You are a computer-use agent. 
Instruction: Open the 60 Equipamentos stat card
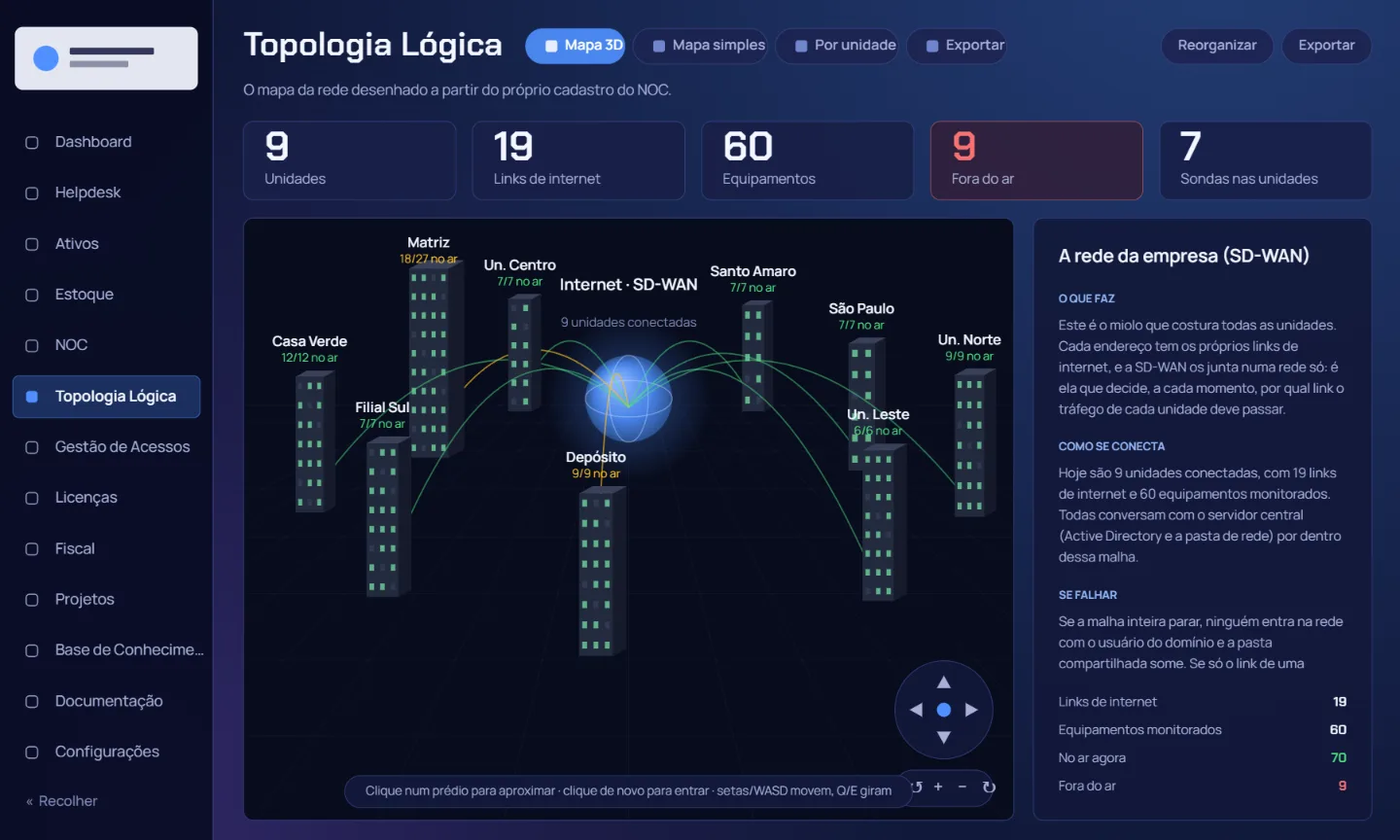pyautogui.click(x=807, y=160)
